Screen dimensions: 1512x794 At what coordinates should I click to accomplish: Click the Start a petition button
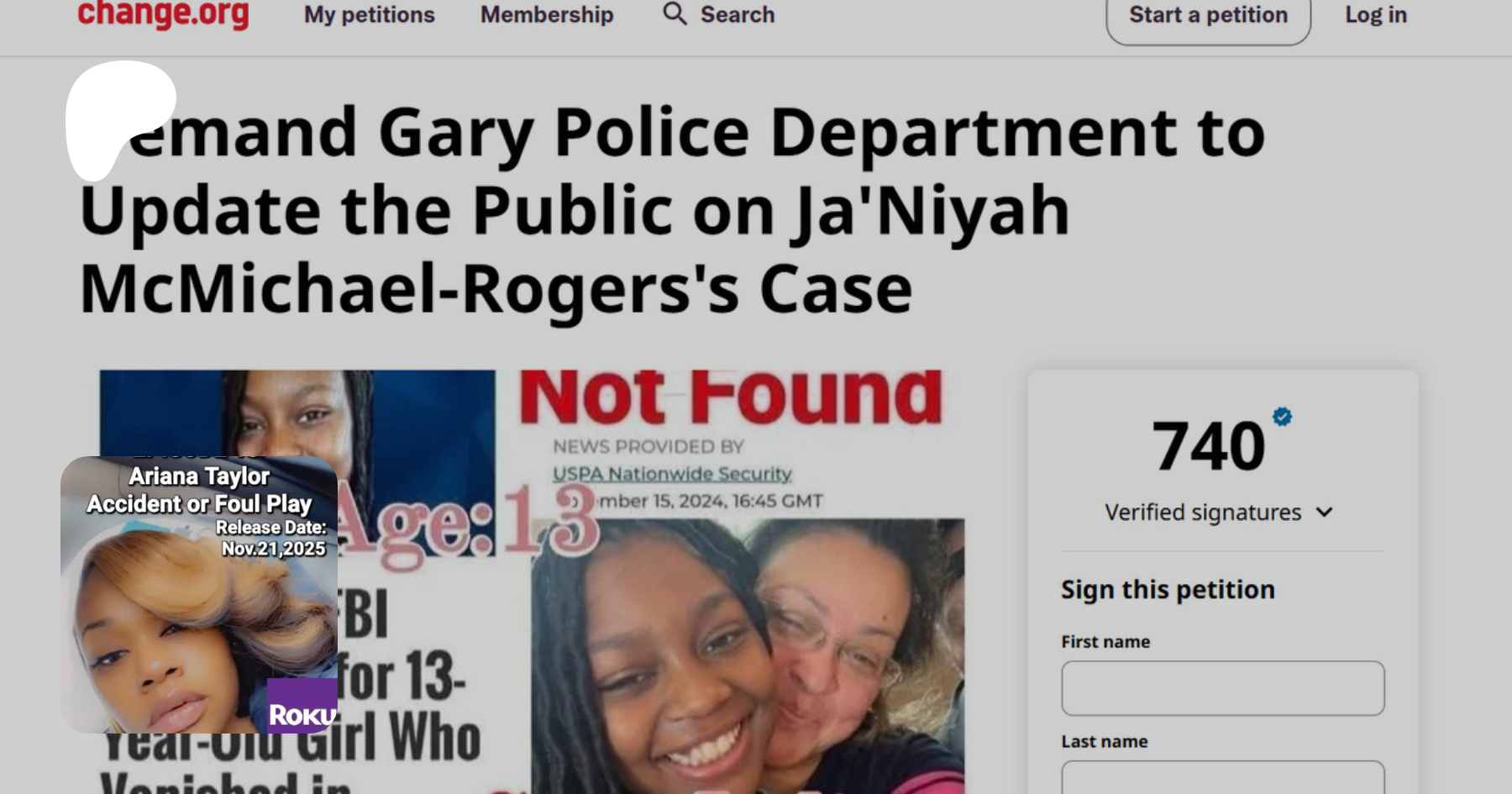click(1208, 17)
